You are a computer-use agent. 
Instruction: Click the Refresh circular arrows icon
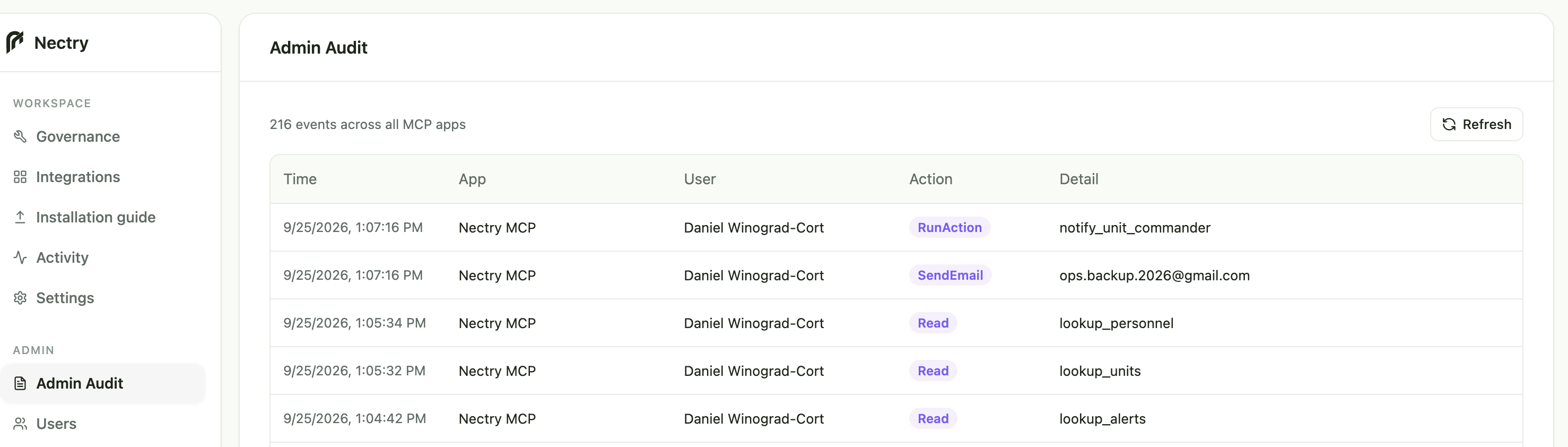(x=1449, y=124)
